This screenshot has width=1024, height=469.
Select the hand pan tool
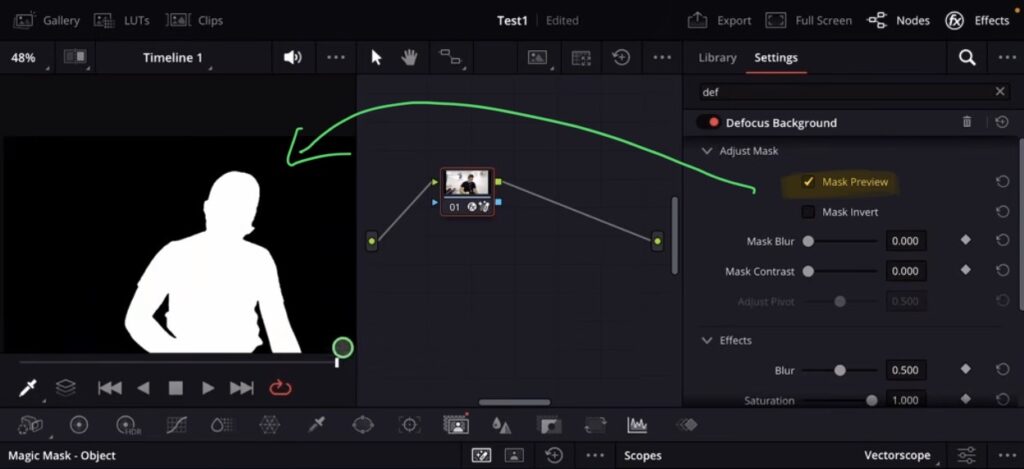coord(409,57)
